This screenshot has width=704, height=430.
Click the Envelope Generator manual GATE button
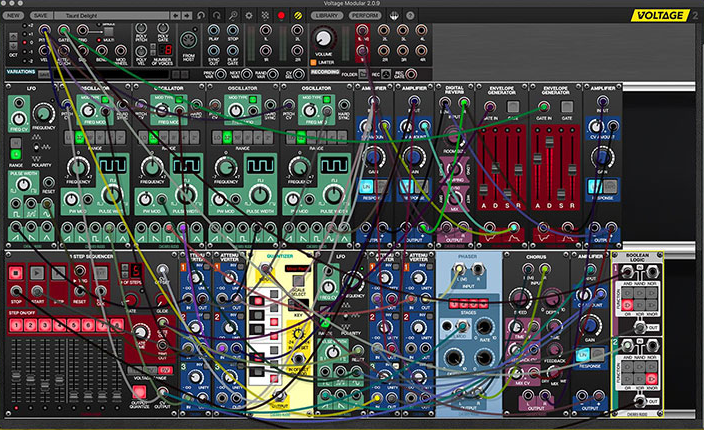tap(513, 107)
